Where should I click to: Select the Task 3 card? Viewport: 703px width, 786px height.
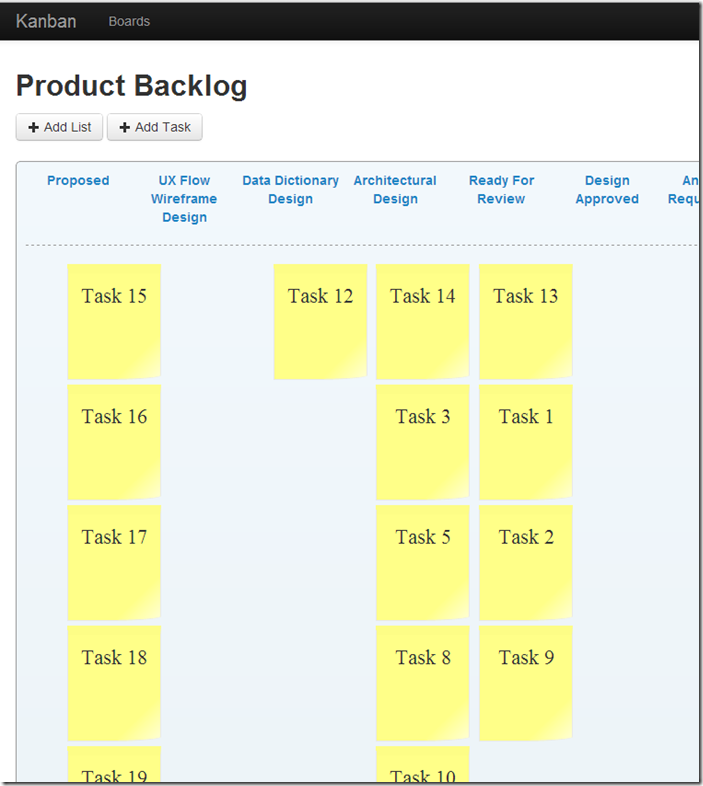(423, 442)
